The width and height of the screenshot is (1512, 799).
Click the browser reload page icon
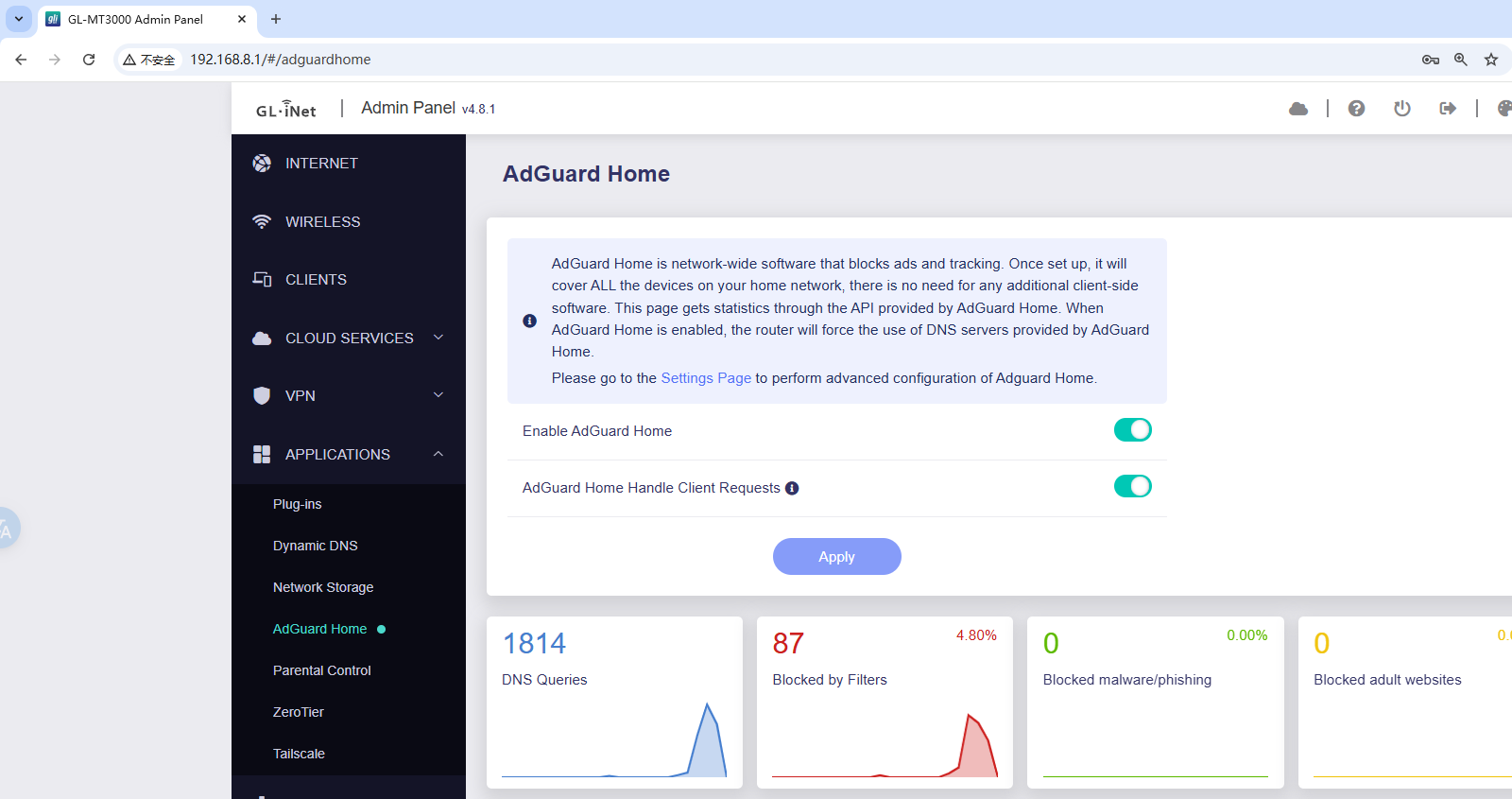(89, 60)
